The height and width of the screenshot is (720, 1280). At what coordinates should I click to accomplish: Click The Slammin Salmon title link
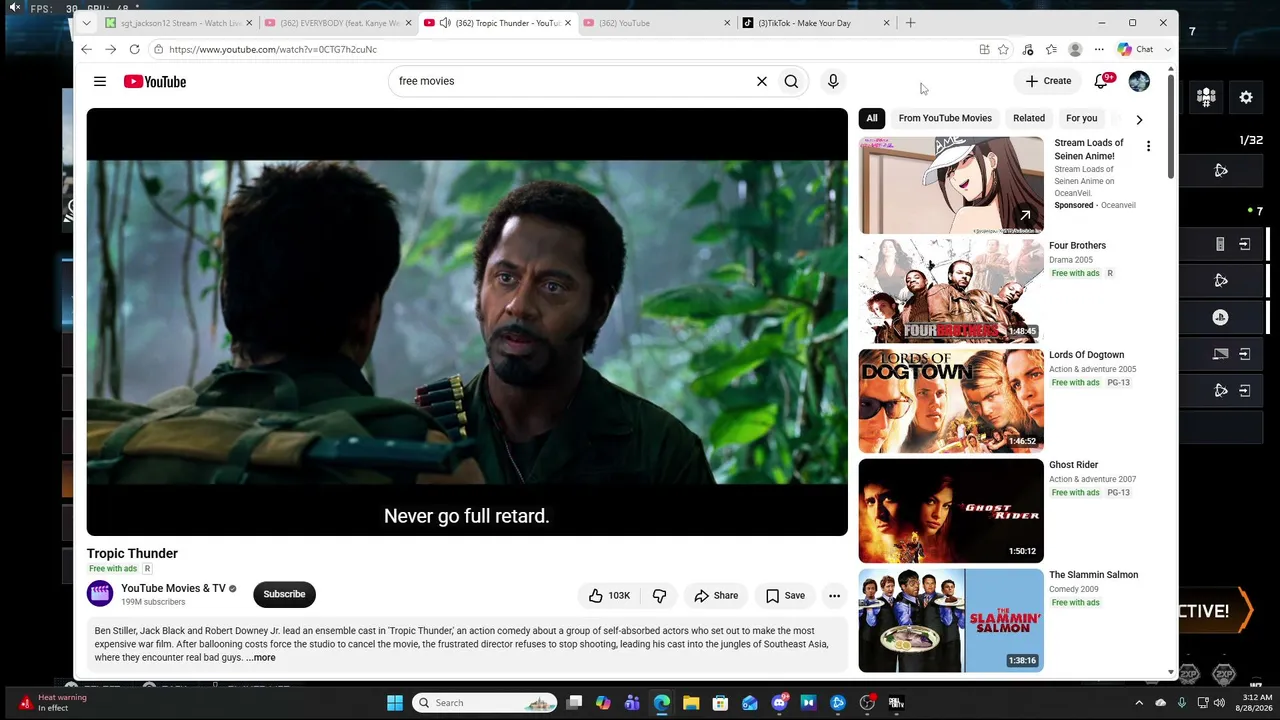pos(1093,575)
